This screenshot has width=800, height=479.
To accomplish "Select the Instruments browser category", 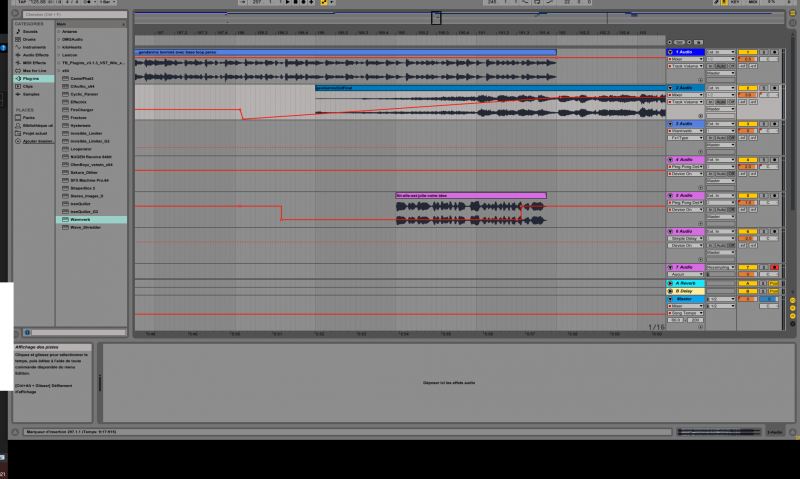I will pyautogui.click(x=34, y=47).
